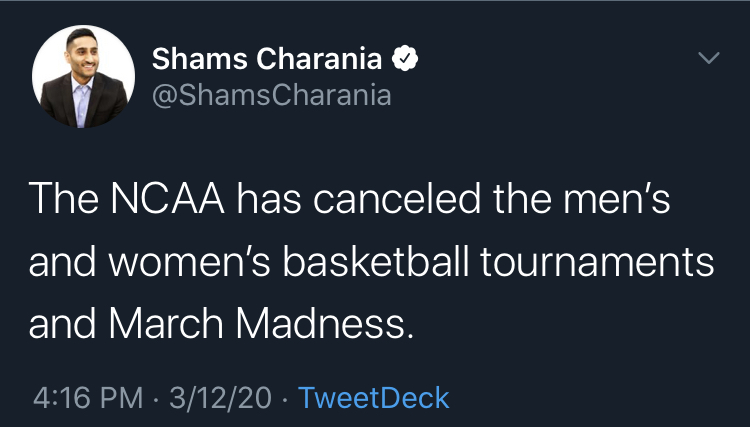Click the word "has" in the tweet
This screenshot has width=750, height=427.
pyautogui.click(x=269, y=198)
